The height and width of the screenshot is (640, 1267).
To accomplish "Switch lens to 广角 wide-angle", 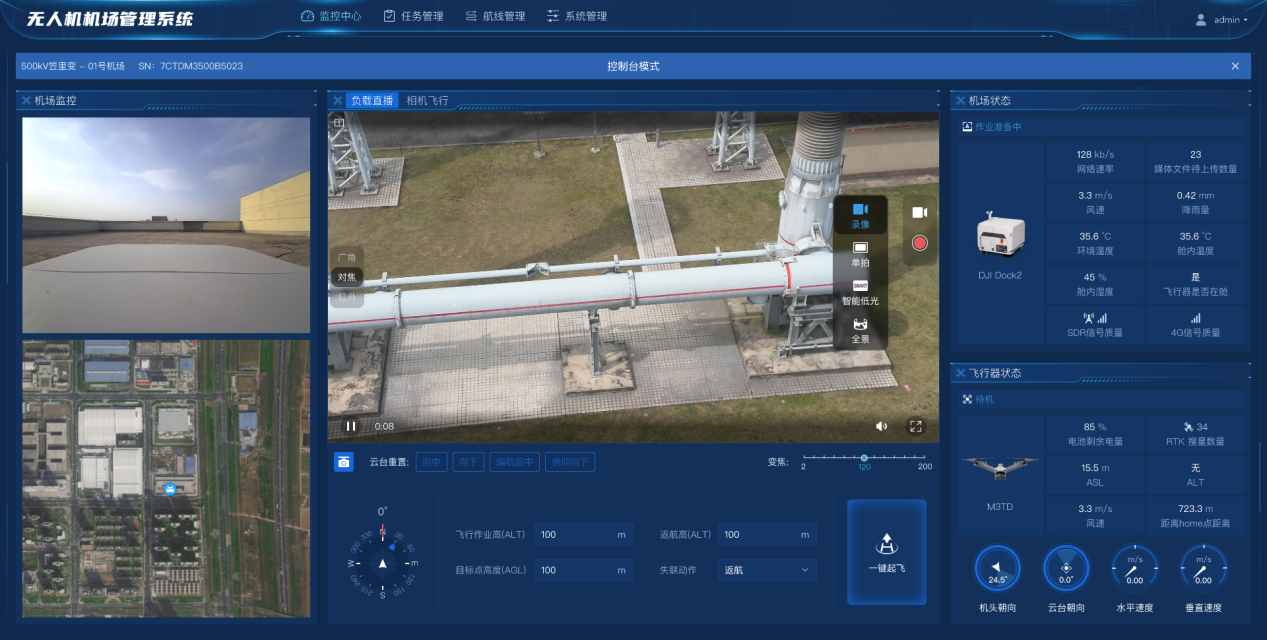I will pos(346,258).
